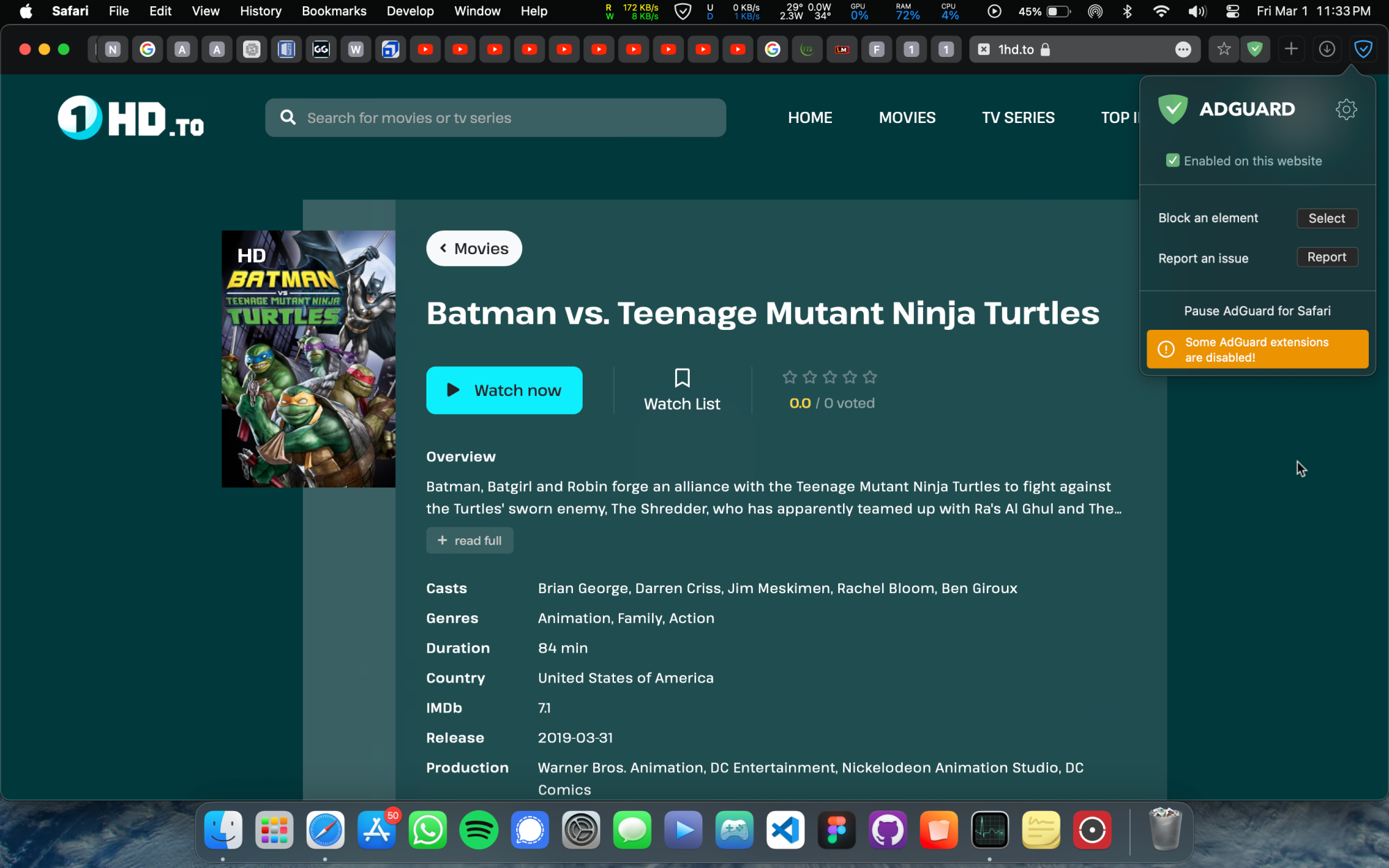Open Stickies from the Dock

point(1041,830)
